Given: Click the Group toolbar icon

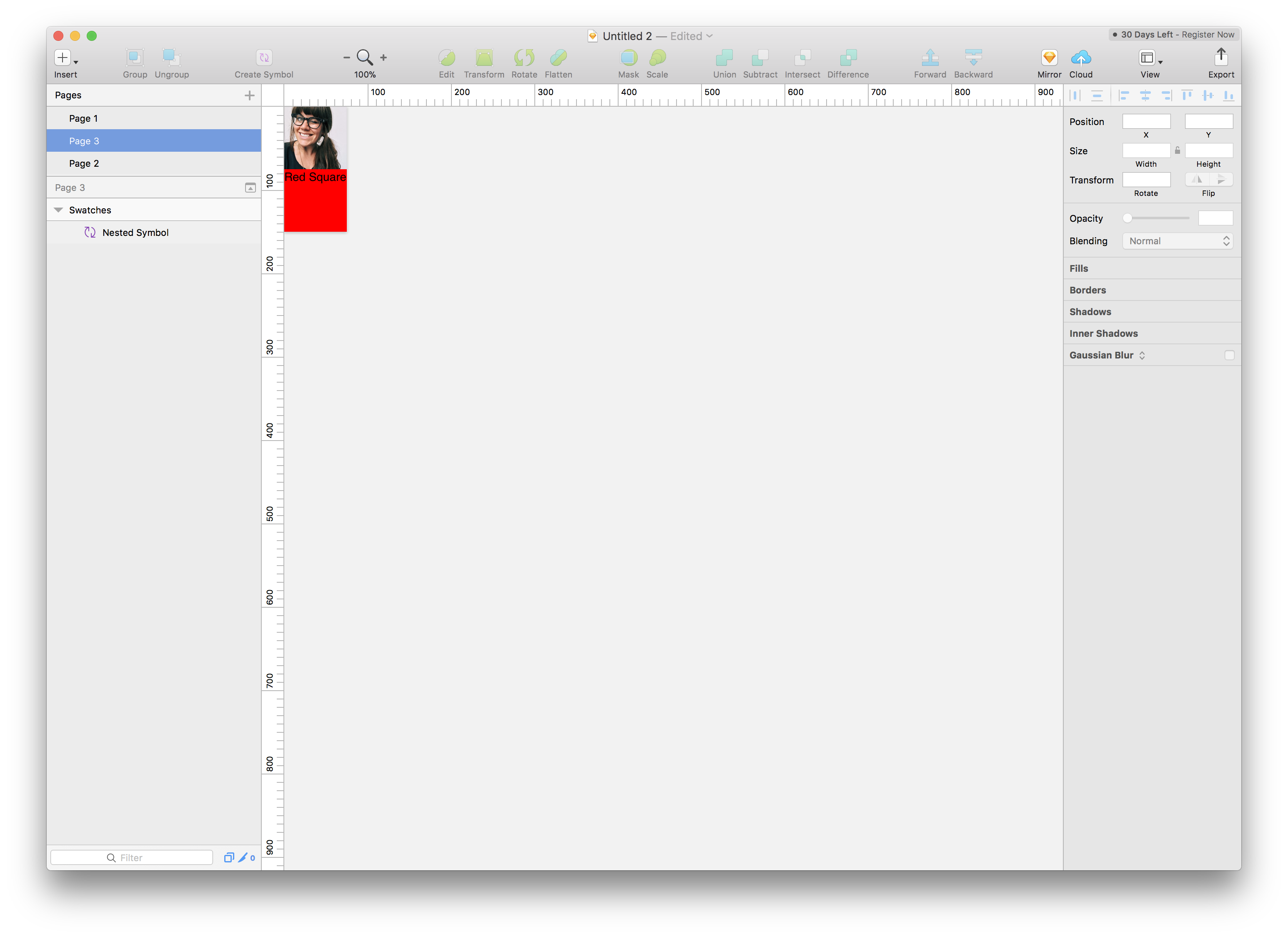Looking at the screenshot, I should (135, 58).
